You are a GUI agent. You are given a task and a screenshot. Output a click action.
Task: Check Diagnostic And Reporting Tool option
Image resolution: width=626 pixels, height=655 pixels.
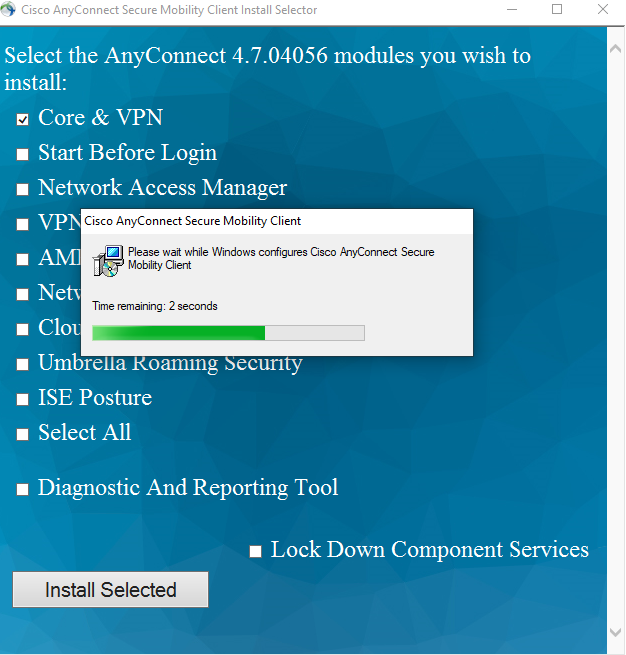22,490
